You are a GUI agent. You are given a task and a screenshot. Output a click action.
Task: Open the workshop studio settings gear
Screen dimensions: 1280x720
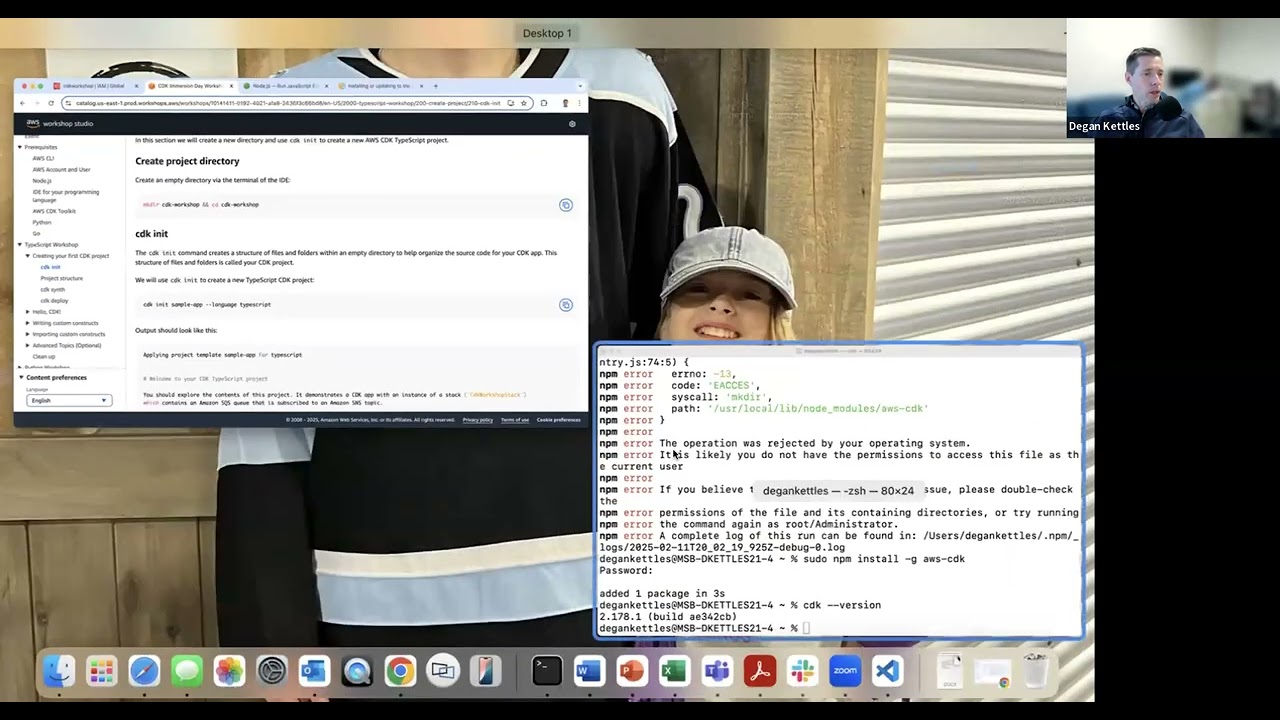[572, 124]
